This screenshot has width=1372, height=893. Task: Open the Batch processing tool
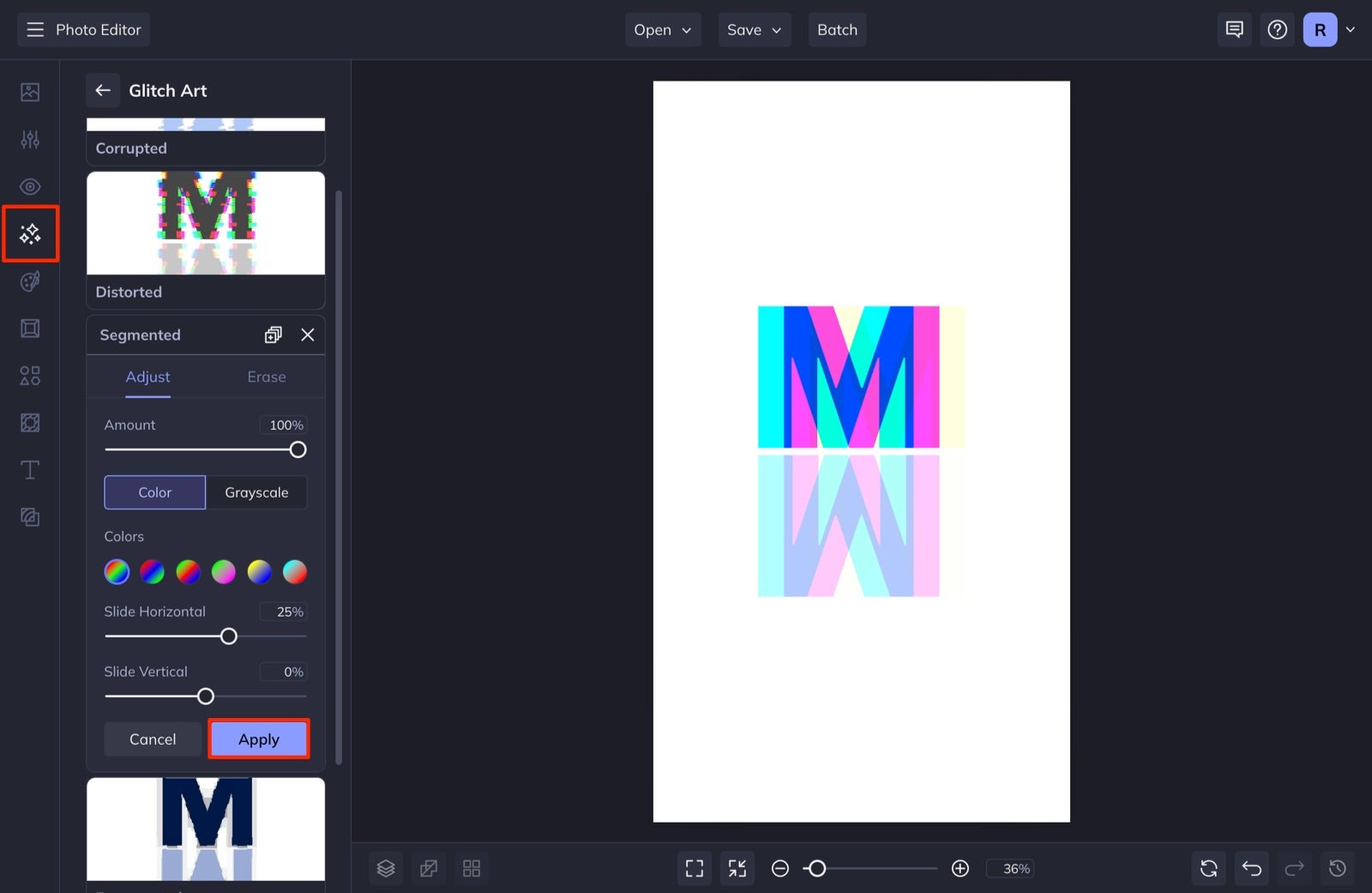(x=837, y=29)
